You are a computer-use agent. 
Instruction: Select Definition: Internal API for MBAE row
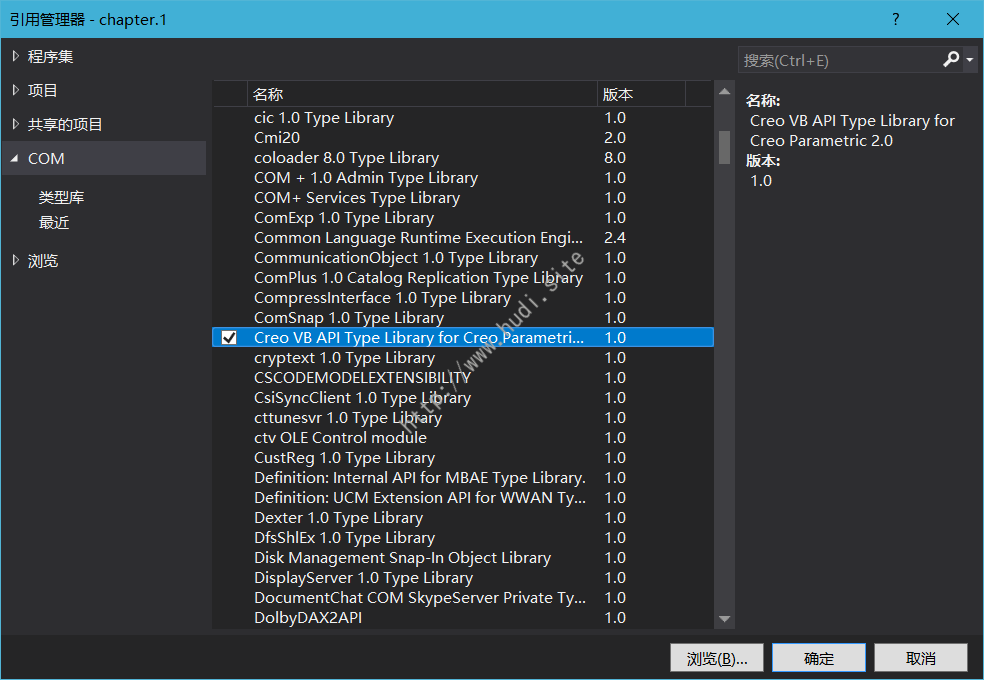click(463, 477)
